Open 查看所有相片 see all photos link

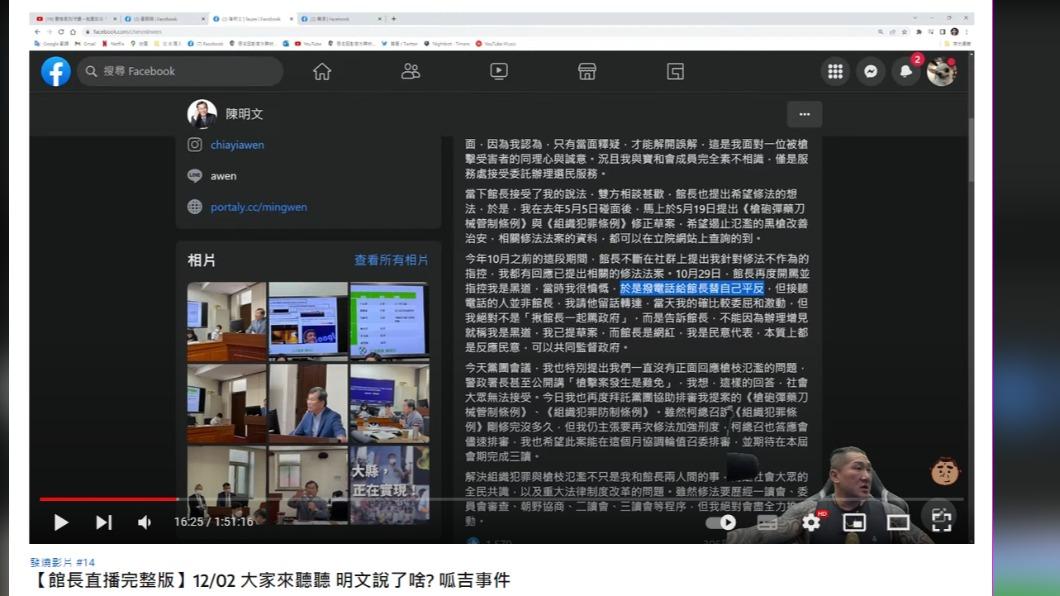pos(391,260)
